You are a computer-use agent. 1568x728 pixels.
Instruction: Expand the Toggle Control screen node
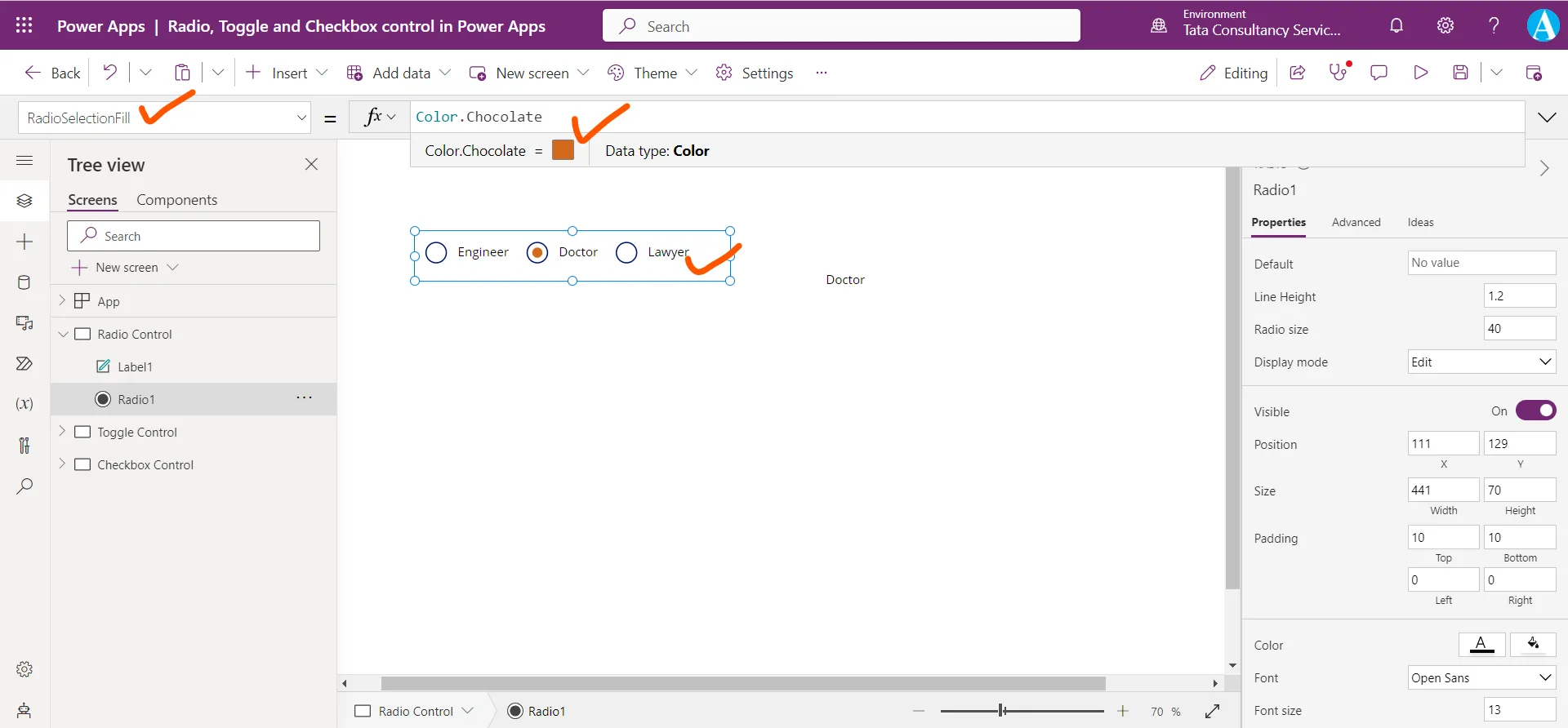(62, 432)
